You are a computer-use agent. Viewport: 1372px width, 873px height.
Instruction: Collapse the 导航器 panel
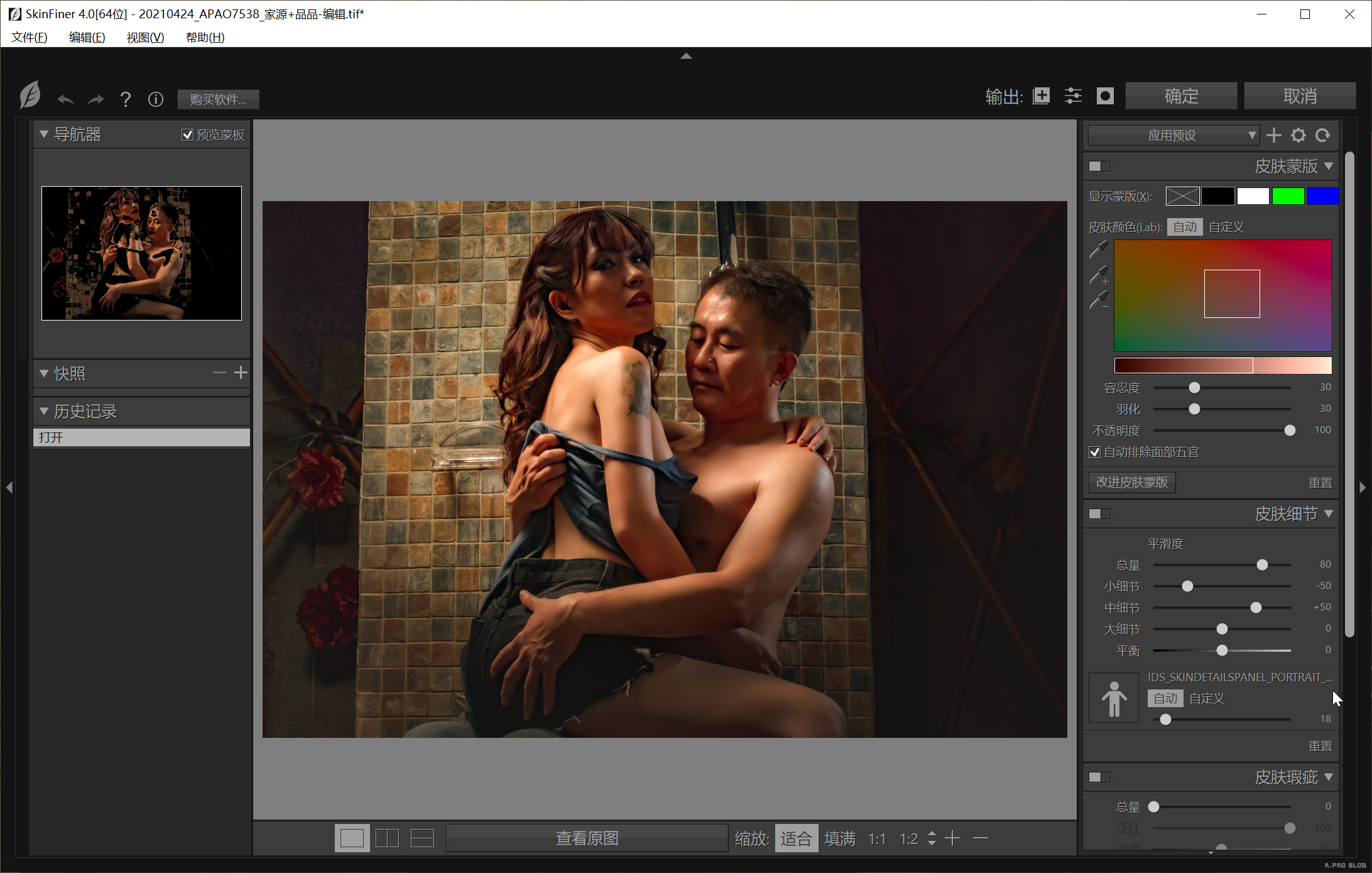point(44,134)
